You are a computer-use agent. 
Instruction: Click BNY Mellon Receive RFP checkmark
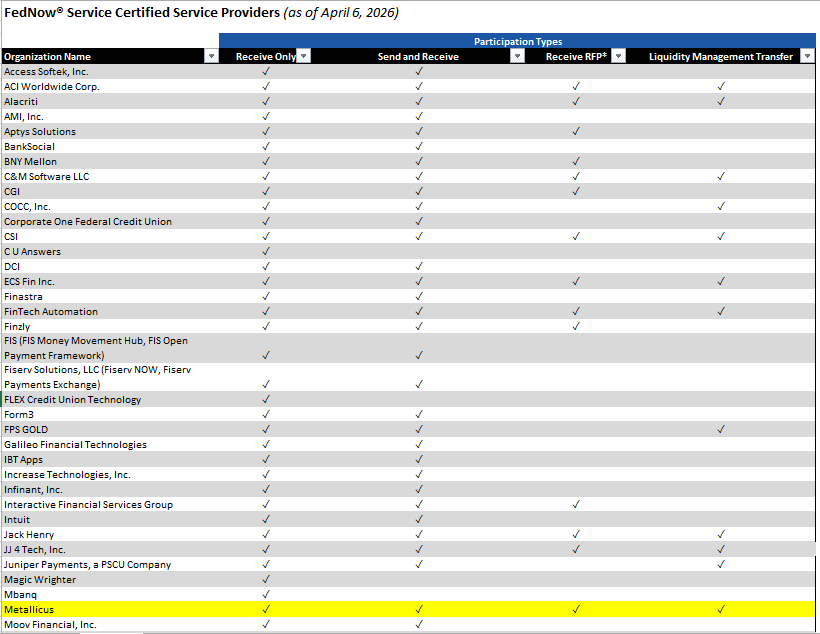click(576, 161)
